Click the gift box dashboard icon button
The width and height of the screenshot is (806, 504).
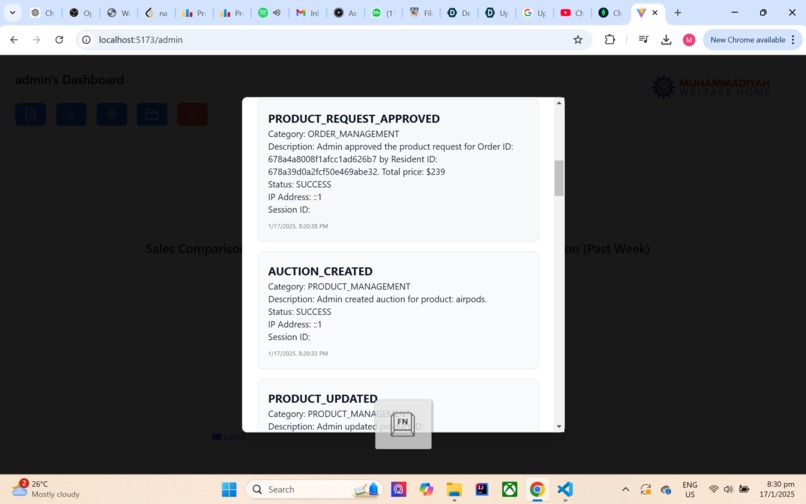[x=112, y=114]
